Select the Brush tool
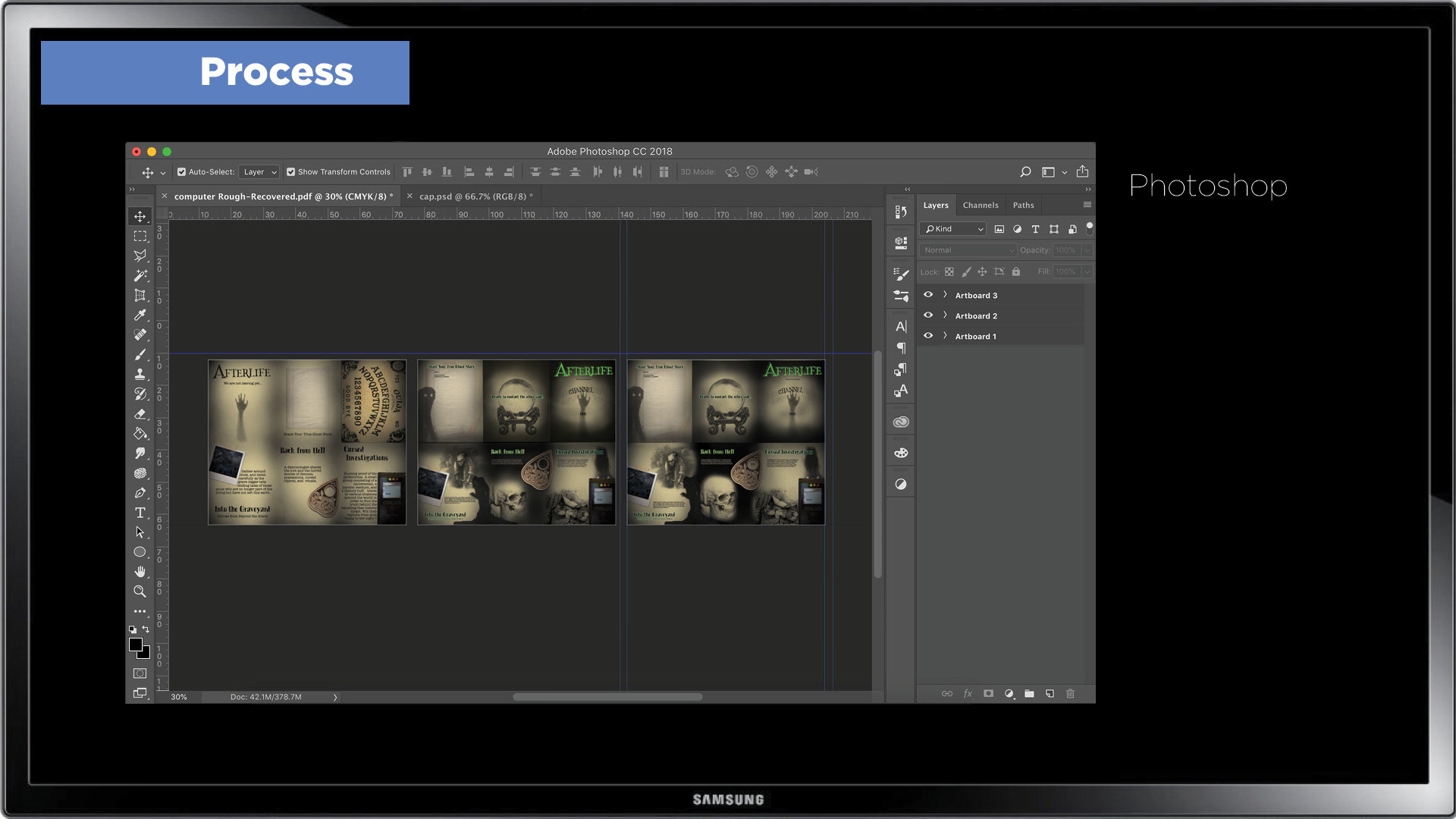Image resolution: width=1456 pixels, height=819 pixels. coord(140,355)
